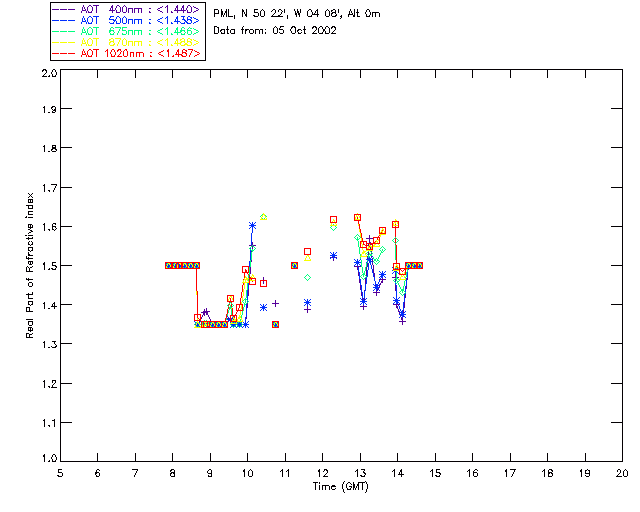Image resolution: width=640 pixels, height=512 pixels.
Task: Click the time-axis tick label '17'
Action: point(510,473)
